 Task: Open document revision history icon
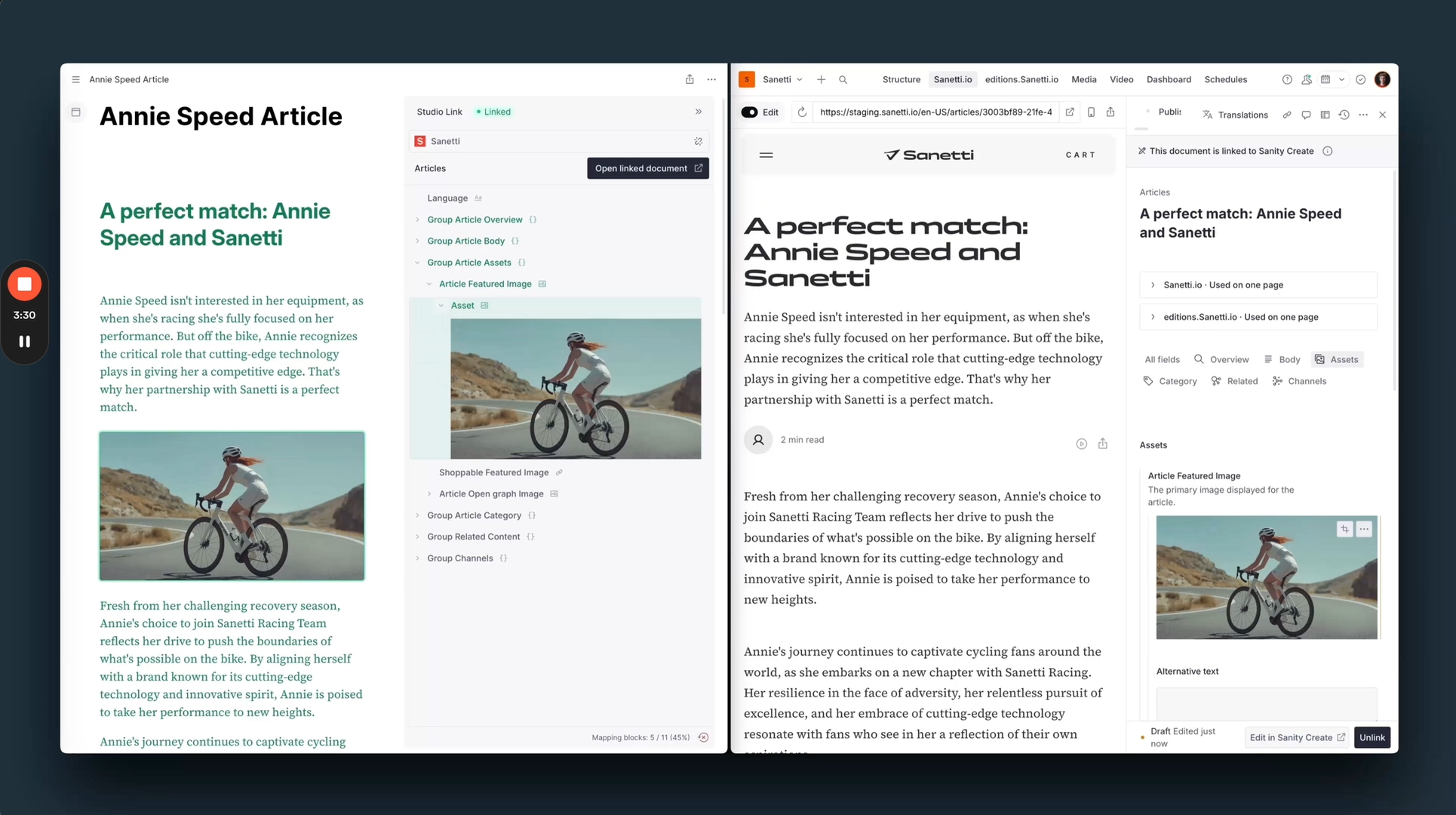tap(1344, 115)
